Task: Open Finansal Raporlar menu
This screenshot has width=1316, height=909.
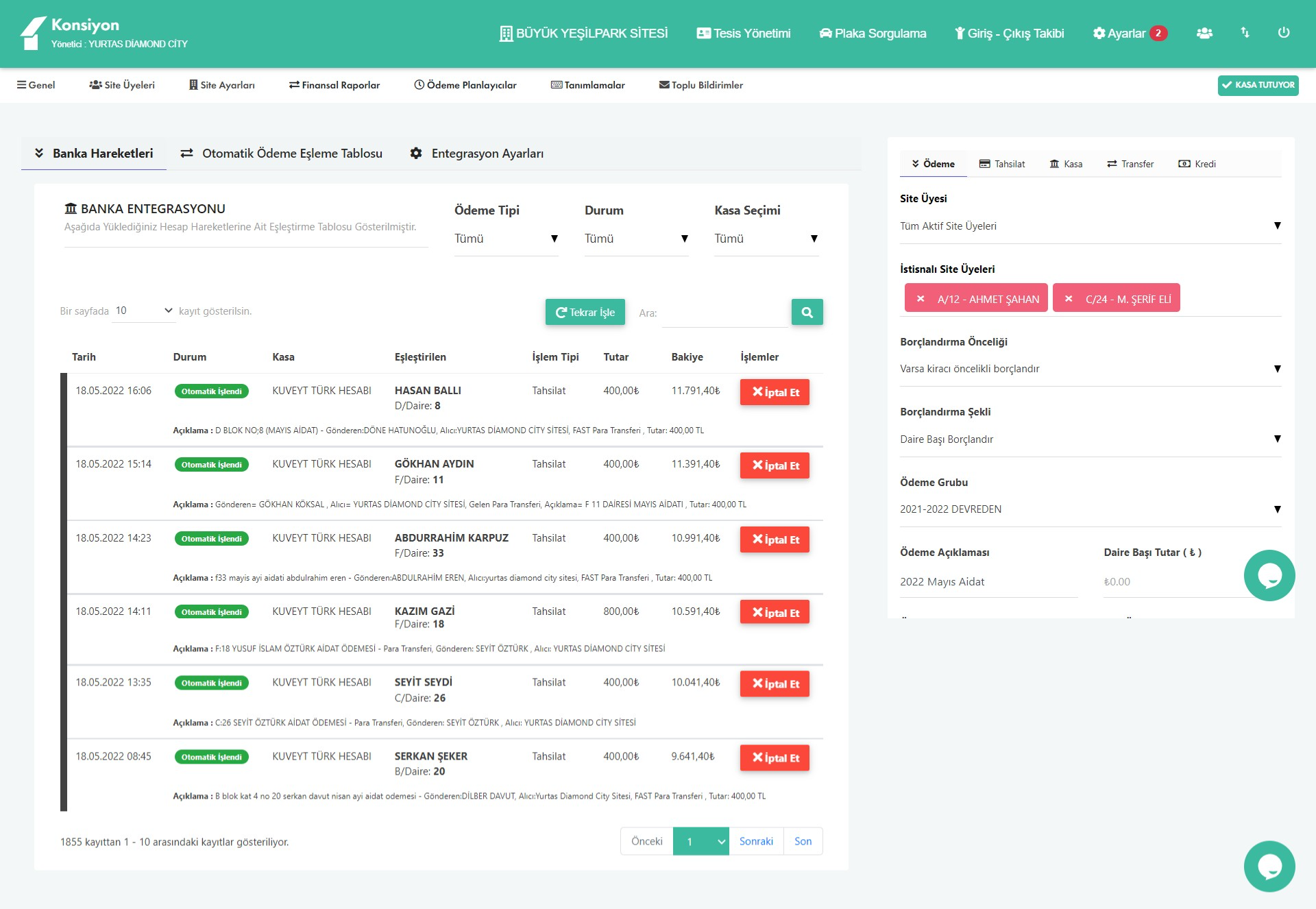Action: (334, 85)
